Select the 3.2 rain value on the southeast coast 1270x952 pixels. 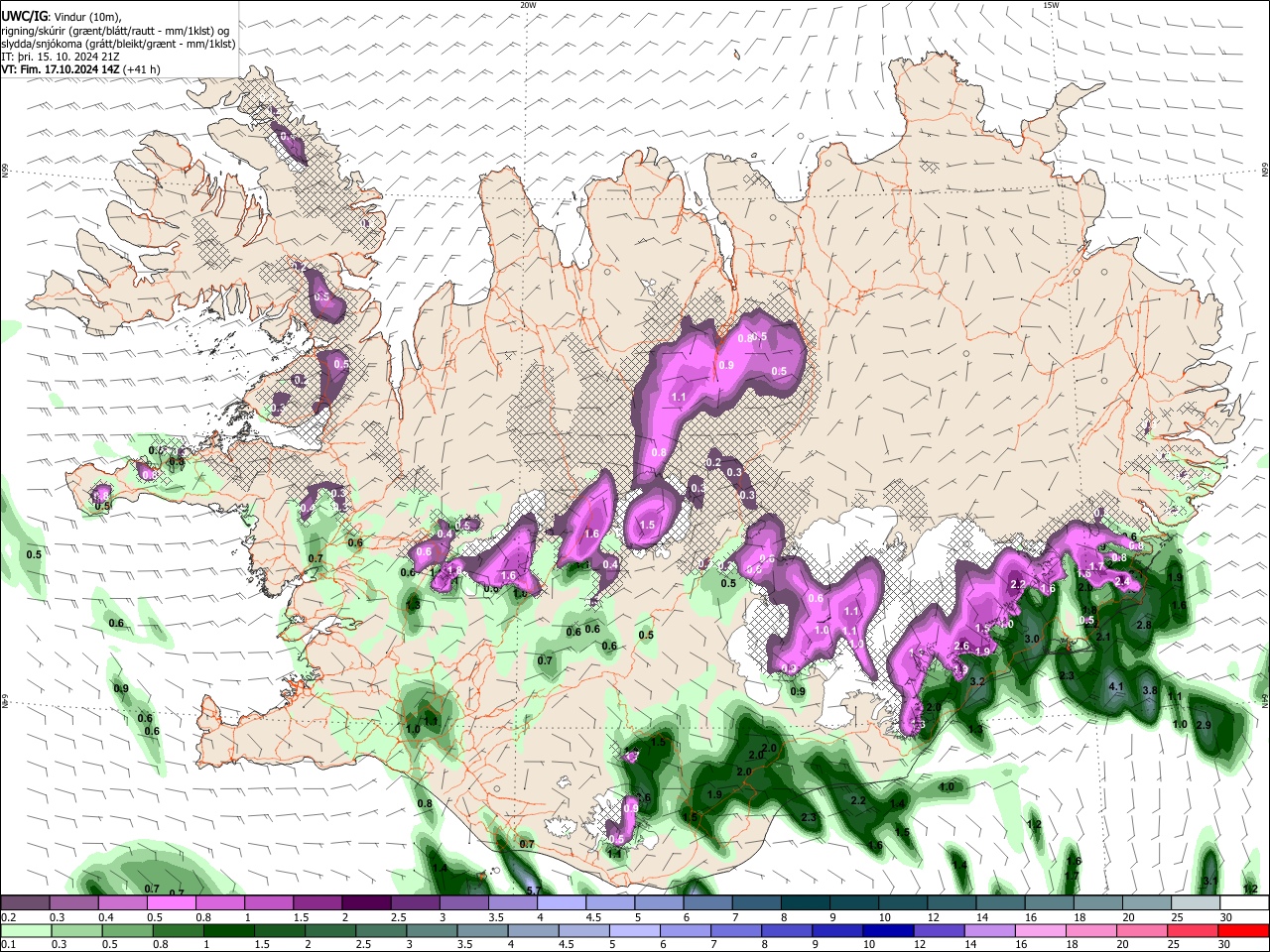(x=976, y=682)
